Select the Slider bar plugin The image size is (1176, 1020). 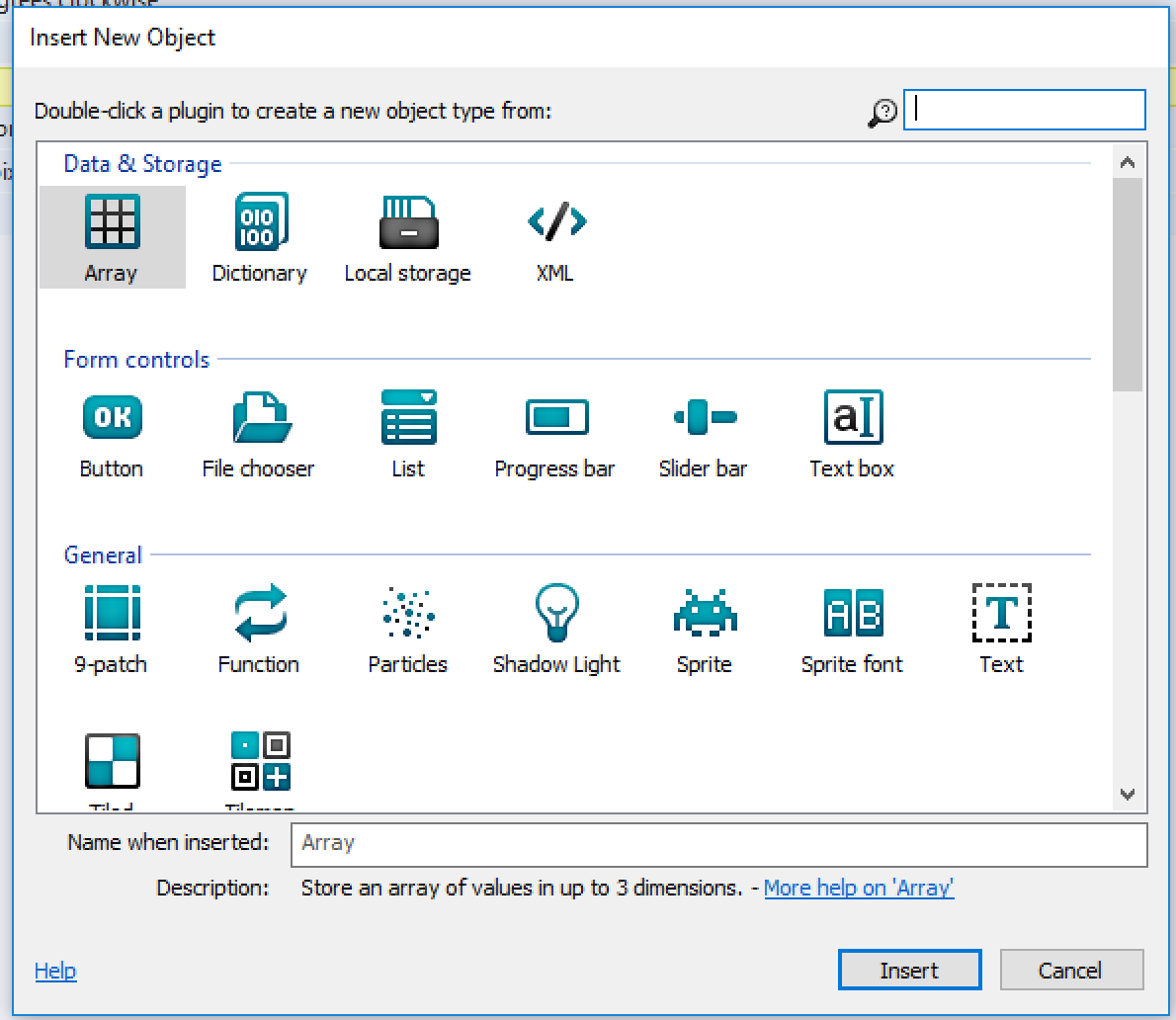(705, 417)
